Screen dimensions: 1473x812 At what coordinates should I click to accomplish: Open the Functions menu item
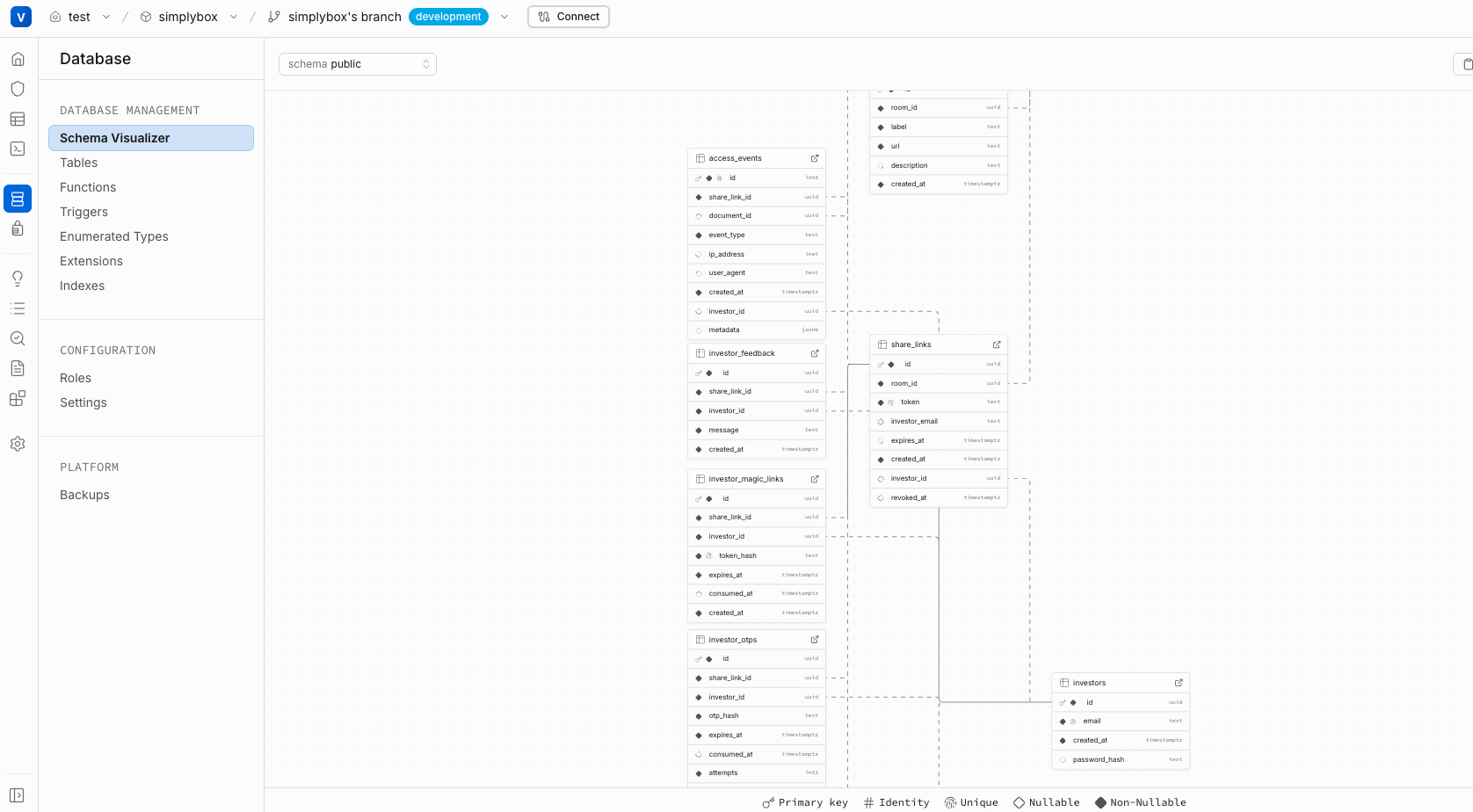point(88,187)
